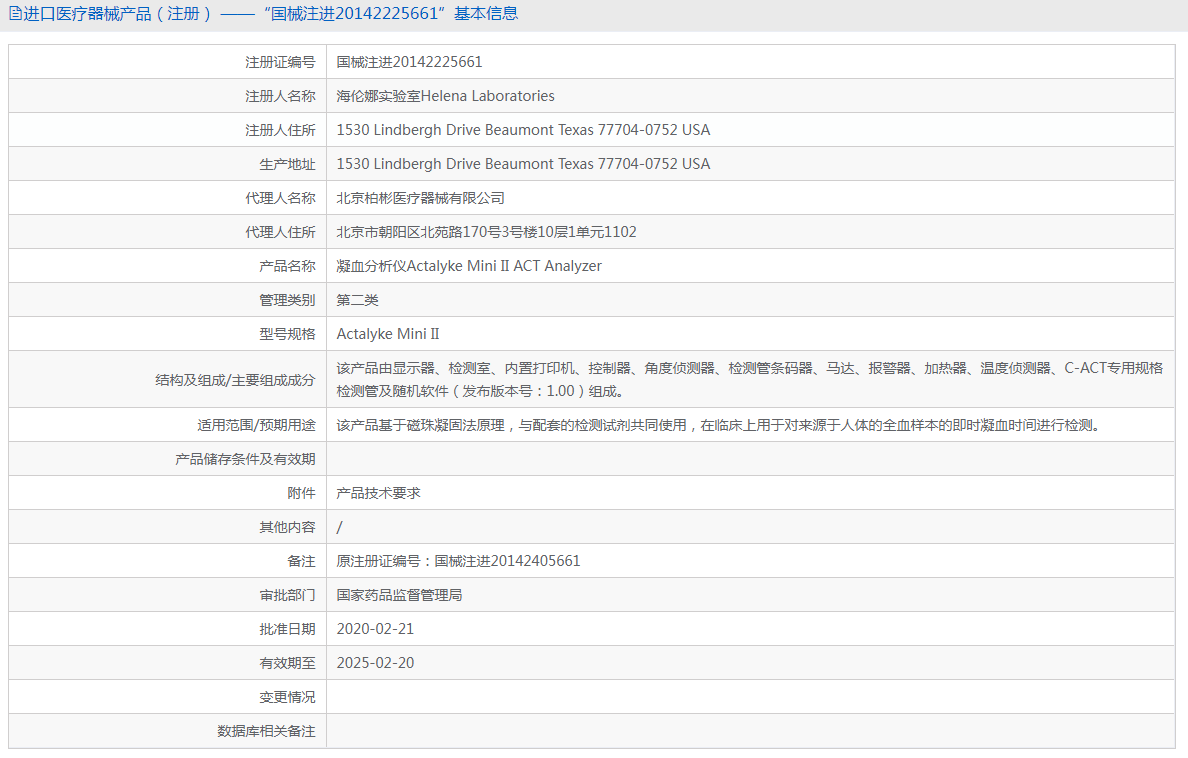
Task: Click the label 审批部门
Action: coord(286,597)
